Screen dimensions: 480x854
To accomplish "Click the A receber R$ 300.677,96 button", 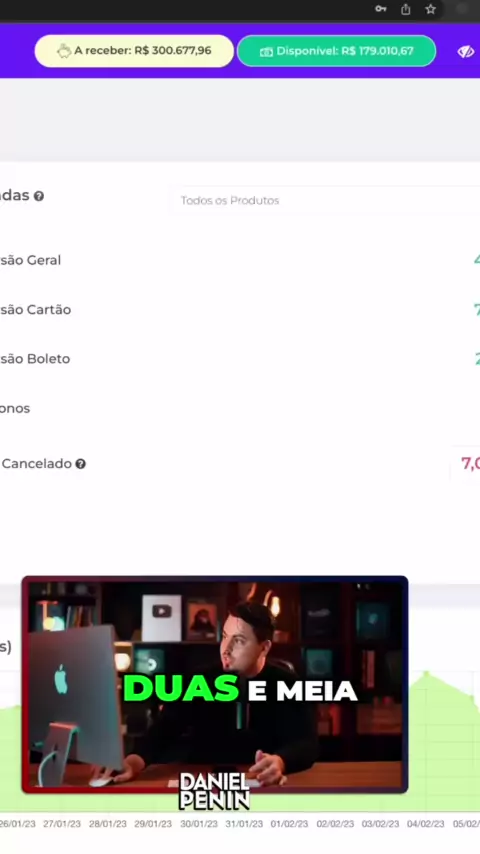I will point(134,51).
